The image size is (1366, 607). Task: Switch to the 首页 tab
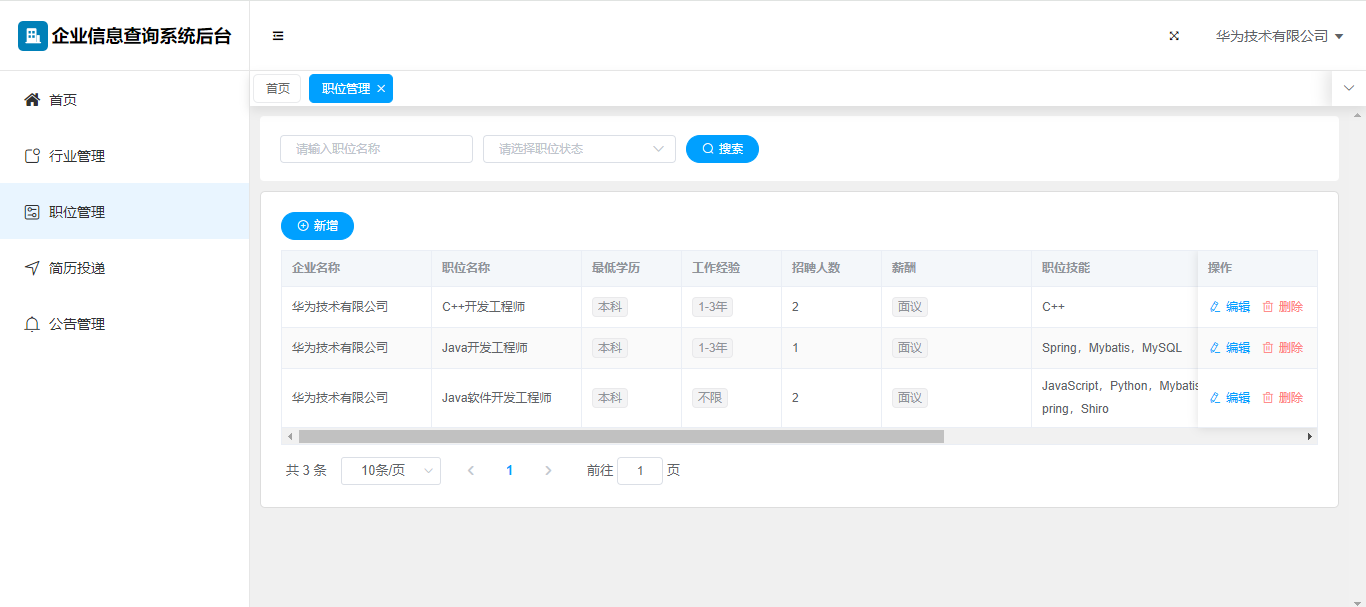pyautogui.click(x=277, y=89)
